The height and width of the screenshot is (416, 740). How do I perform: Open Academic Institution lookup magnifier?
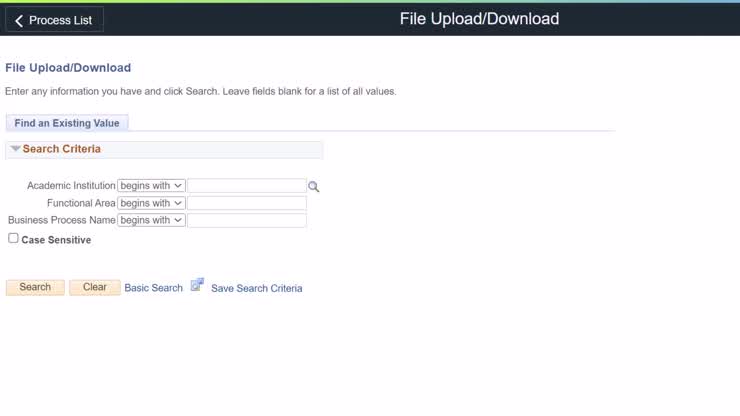click(x=313, y=187)
